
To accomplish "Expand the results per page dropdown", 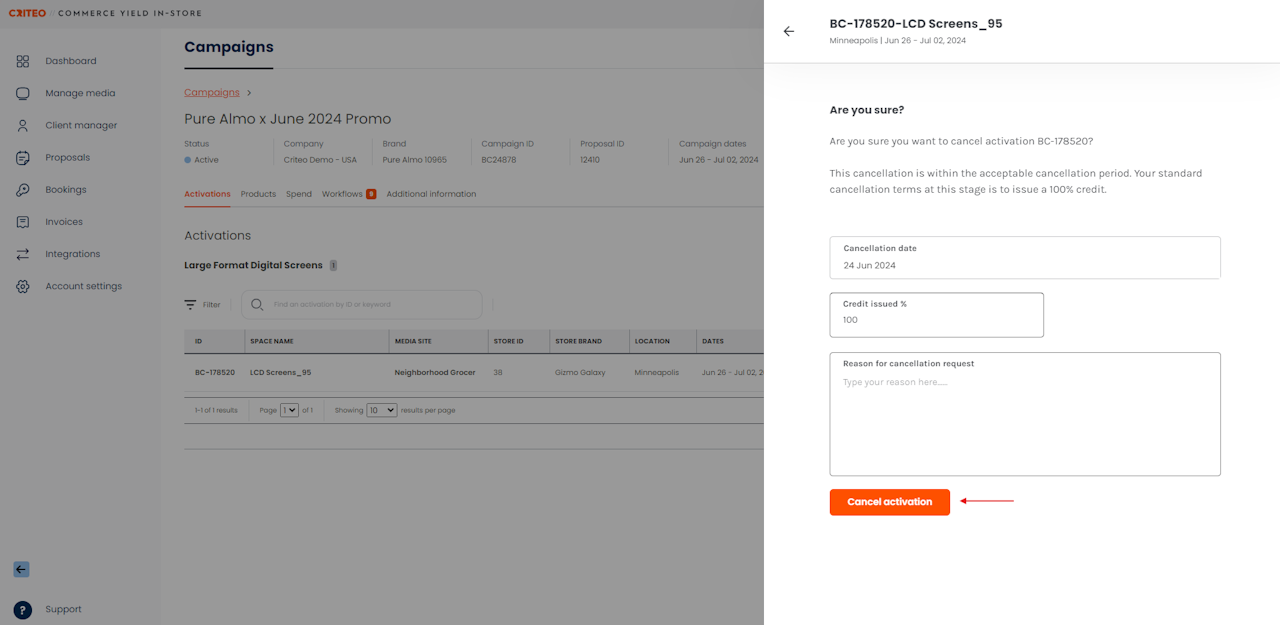I will pos(381,410).
